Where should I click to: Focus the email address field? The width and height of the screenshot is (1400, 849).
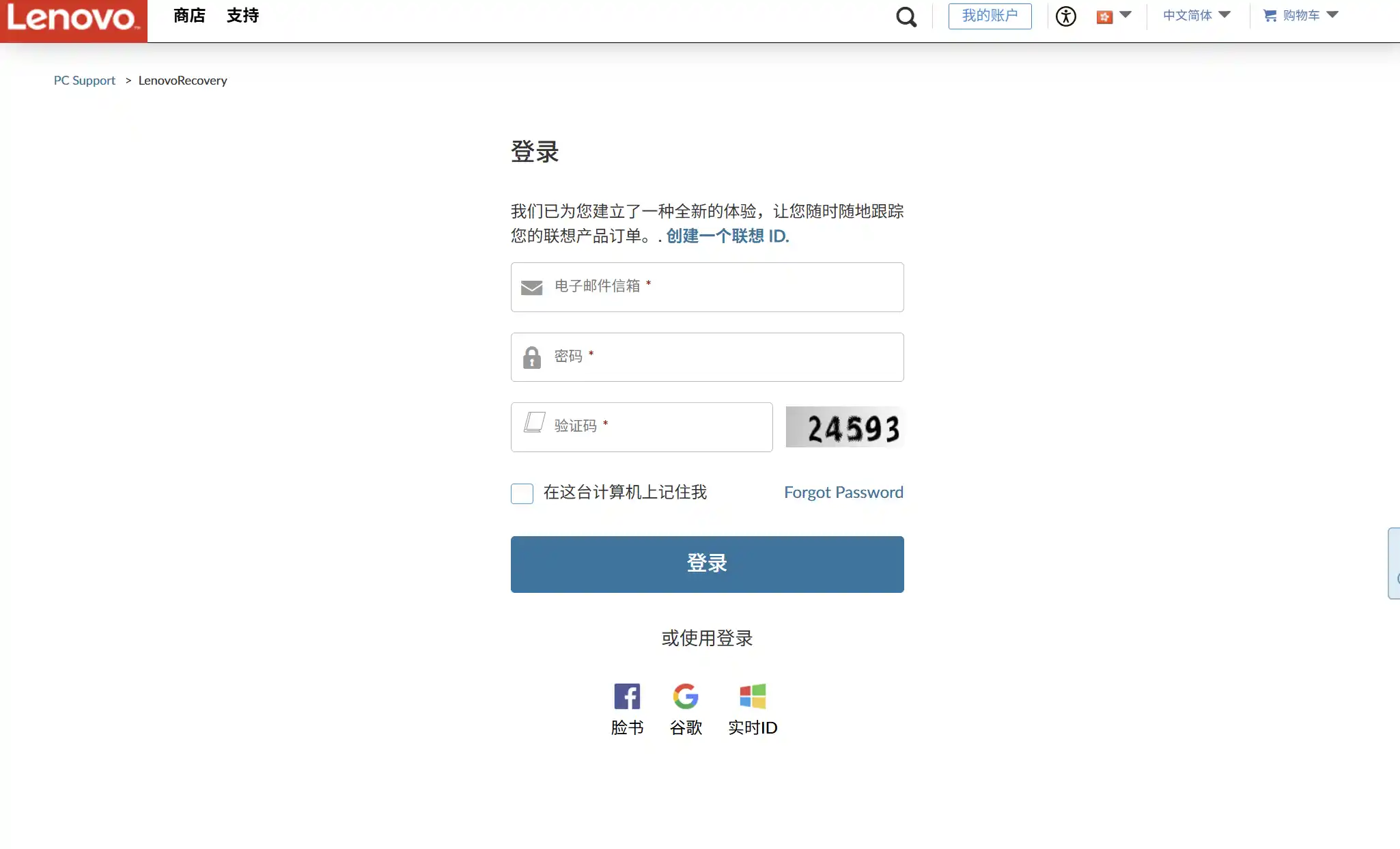click(707, 287)
